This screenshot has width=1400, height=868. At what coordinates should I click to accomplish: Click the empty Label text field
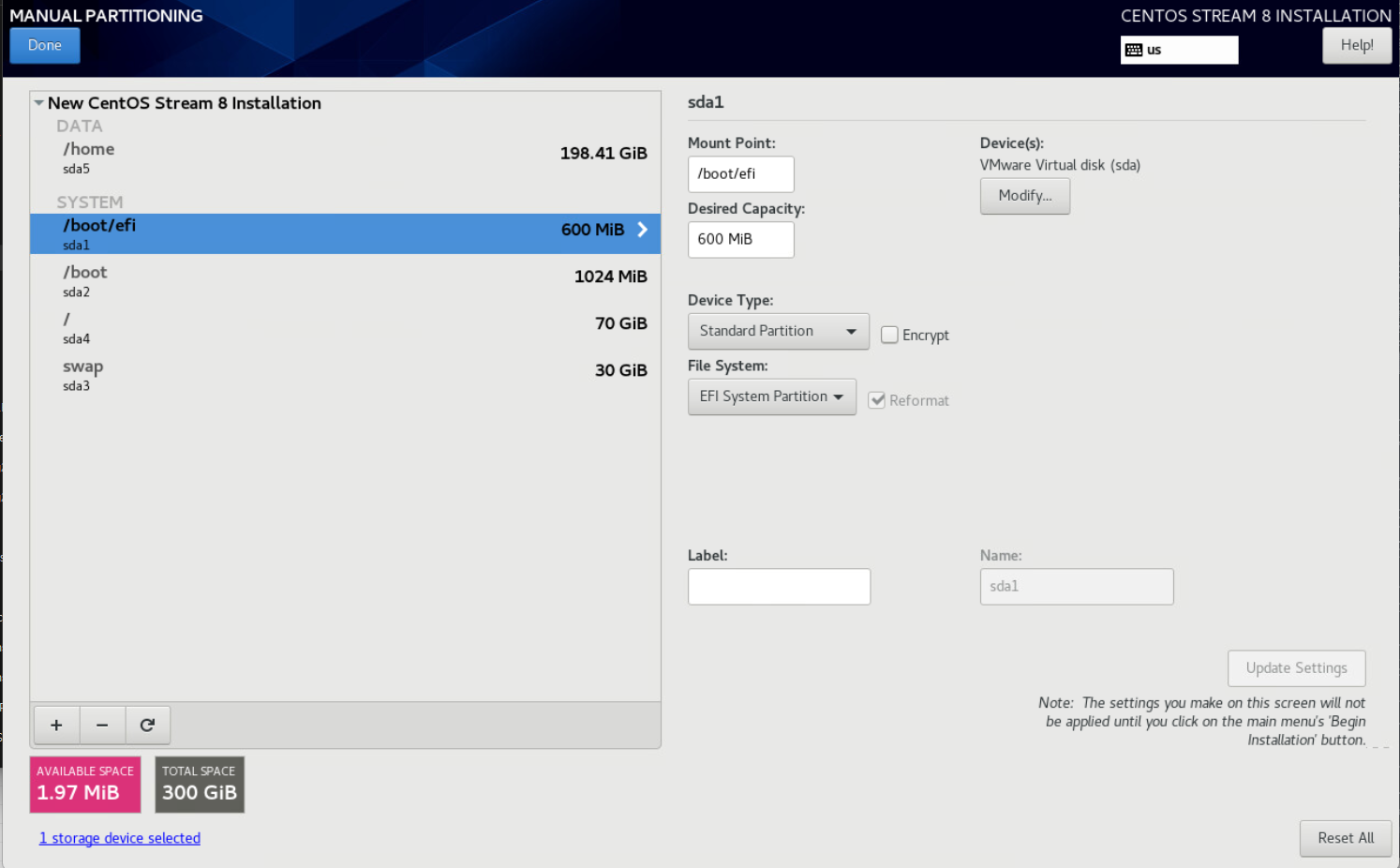pyautogui.click(x=779, y=587)
